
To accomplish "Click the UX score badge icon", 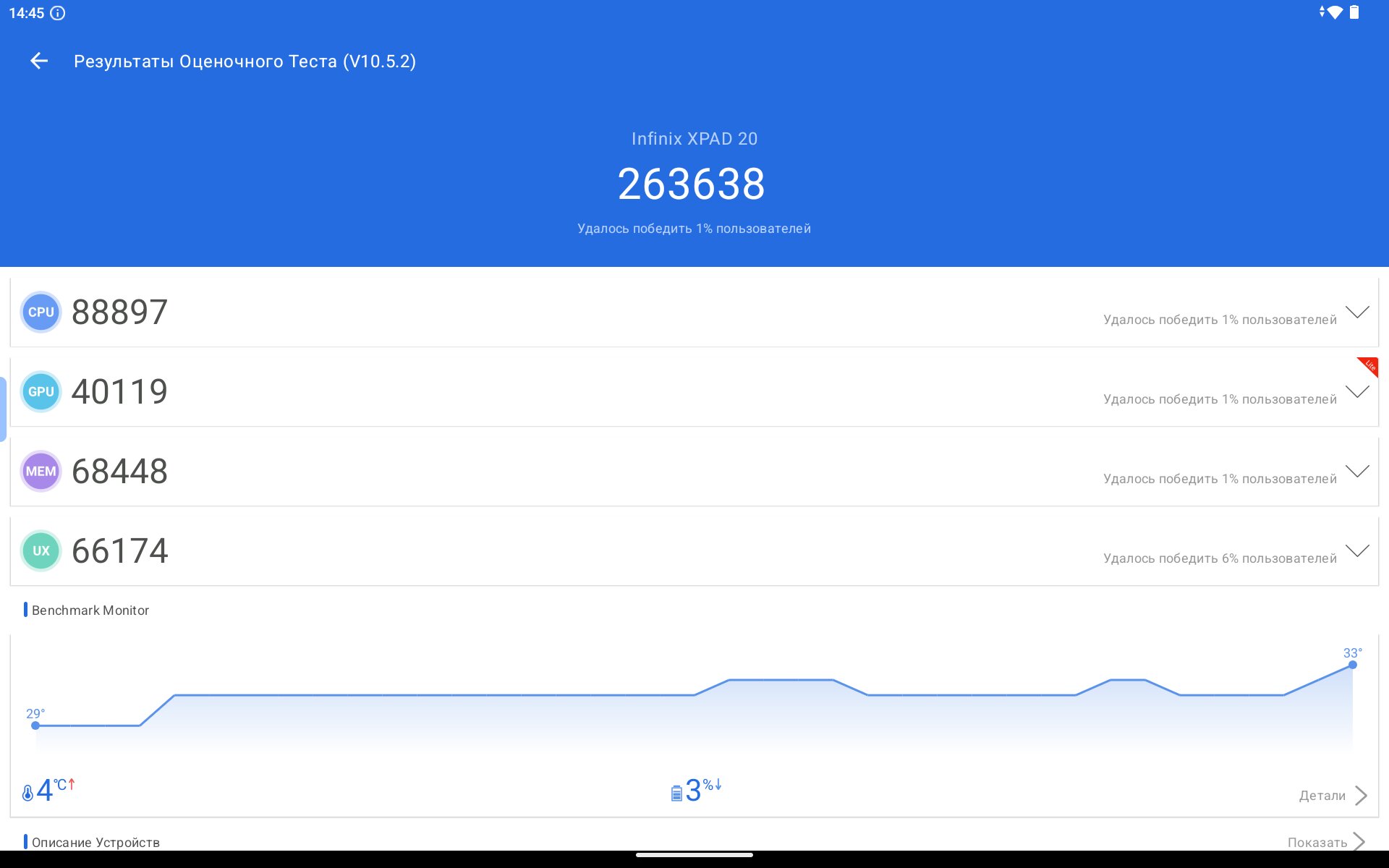I will click(41, 551).
